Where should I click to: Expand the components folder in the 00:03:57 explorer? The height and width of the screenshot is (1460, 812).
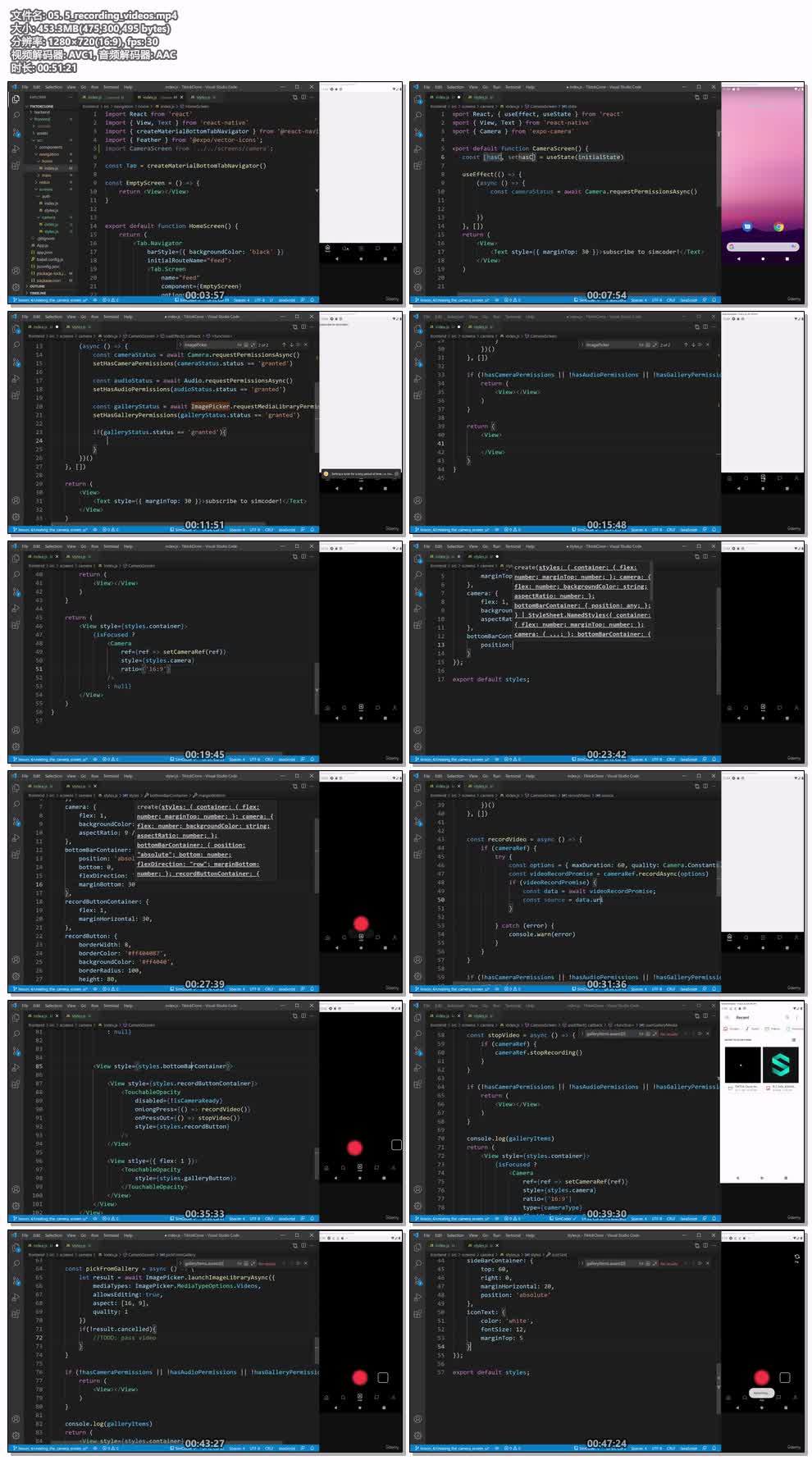click(x=49, y=148)
